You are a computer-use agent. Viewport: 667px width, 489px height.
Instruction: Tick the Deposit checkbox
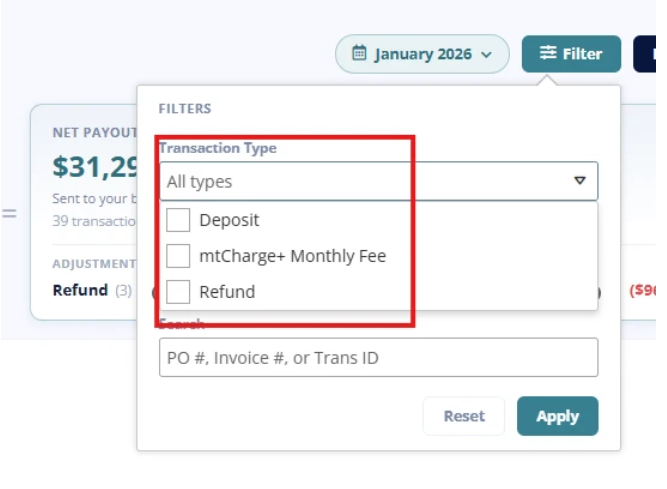178,220
